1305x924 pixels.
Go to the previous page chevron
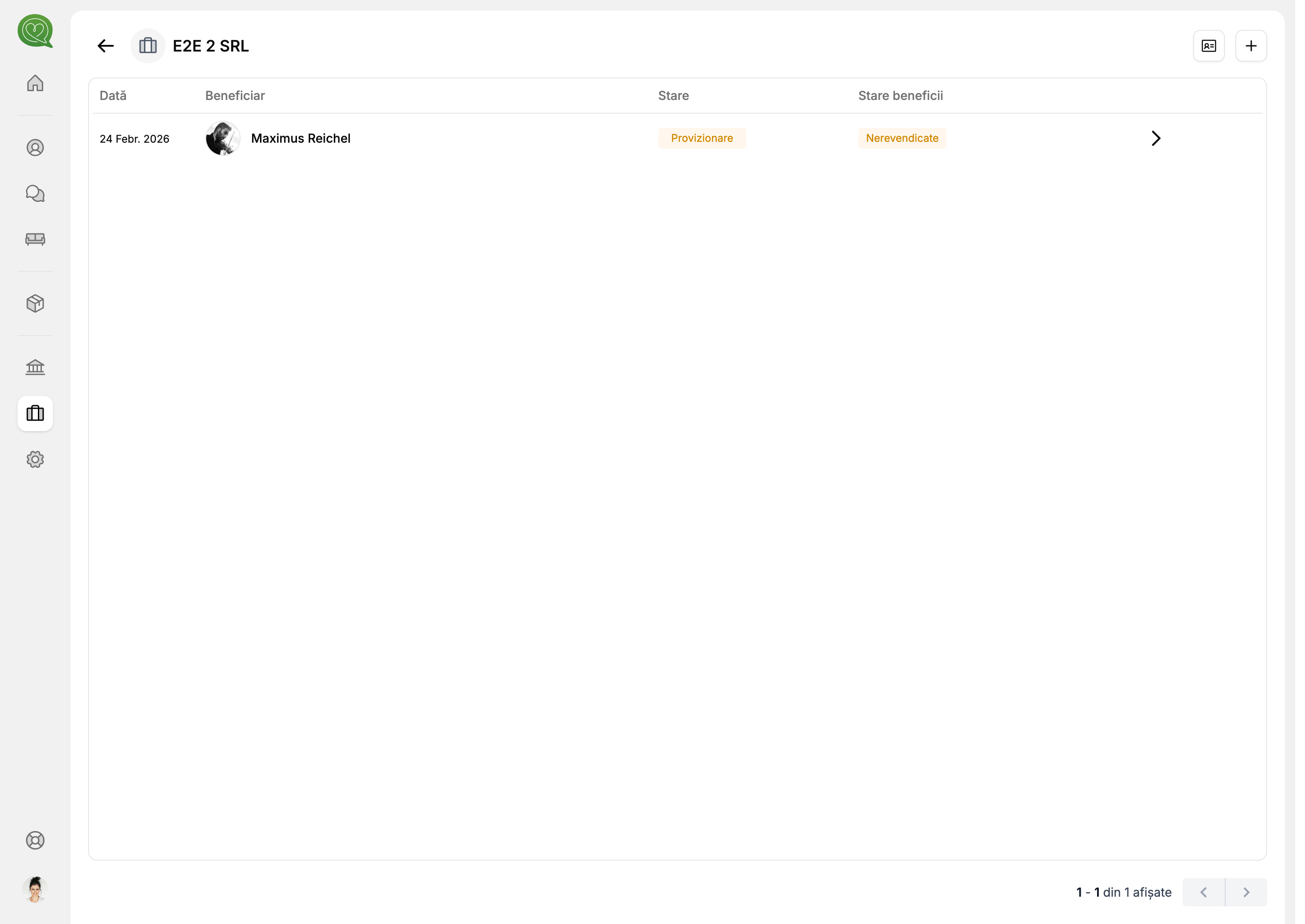point(1204,892)
